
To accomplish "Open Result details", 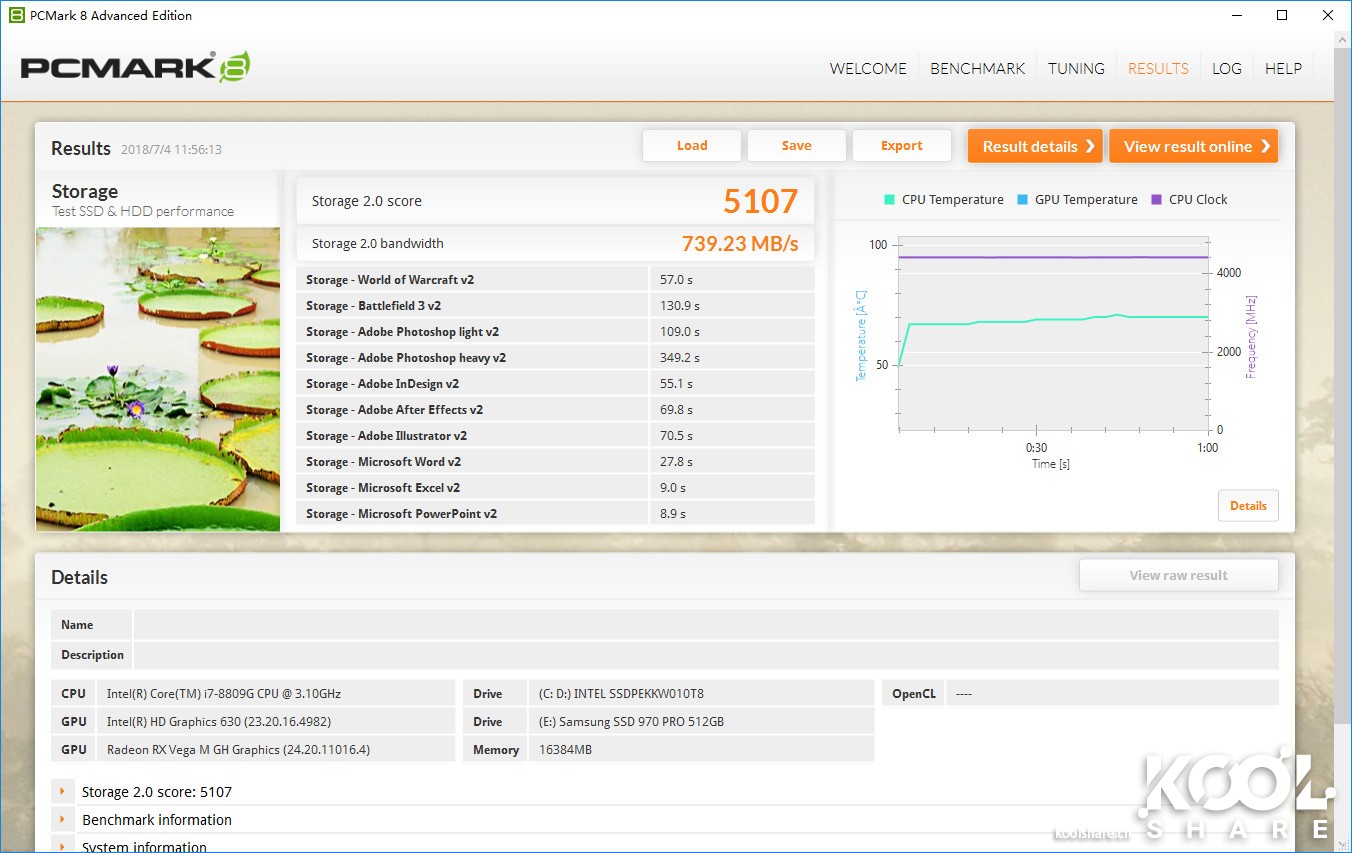I will click(1035, 146).
